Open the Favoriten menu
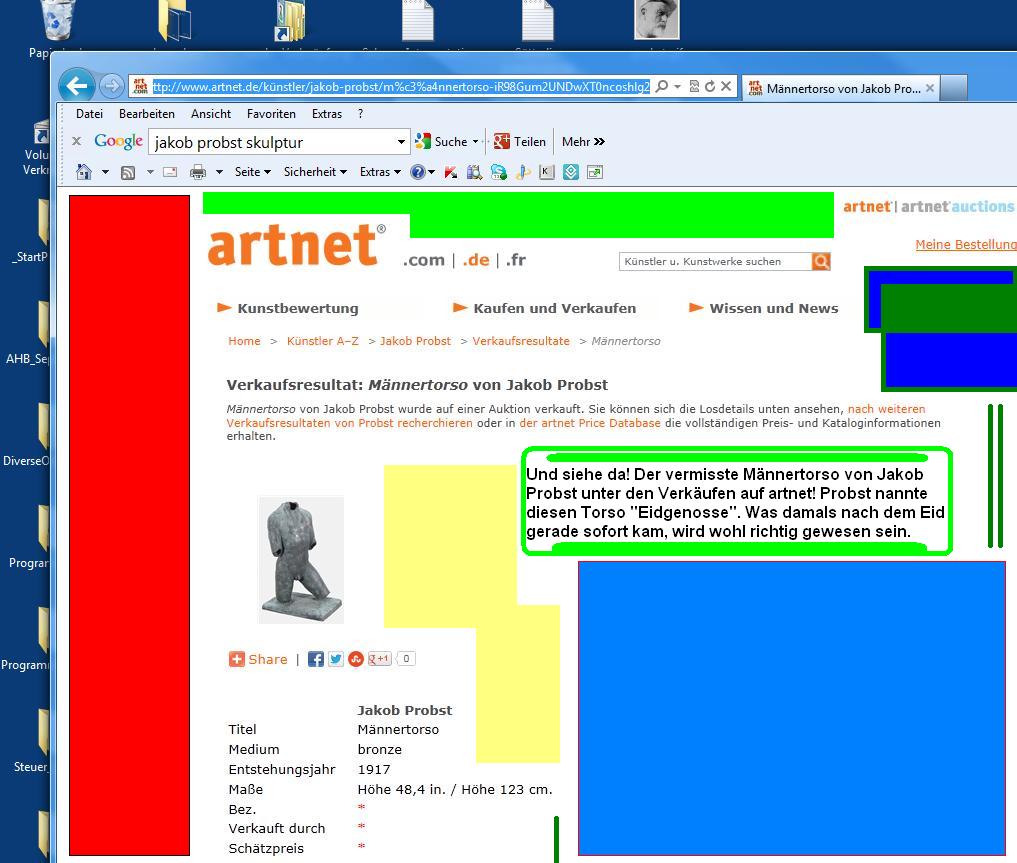The image size is (1017, 863). [x=271, y=113]
